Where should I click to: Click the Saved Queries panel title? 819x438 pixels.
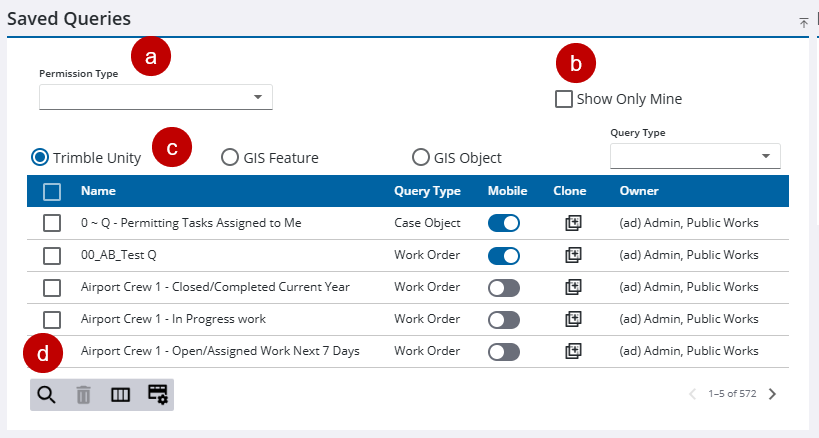69,19
